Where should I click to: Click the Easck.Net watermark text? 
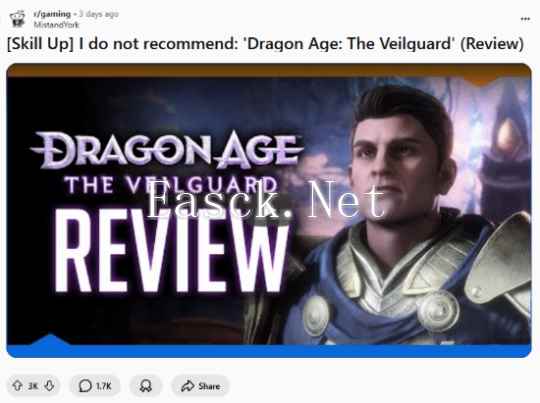point(265,199)
